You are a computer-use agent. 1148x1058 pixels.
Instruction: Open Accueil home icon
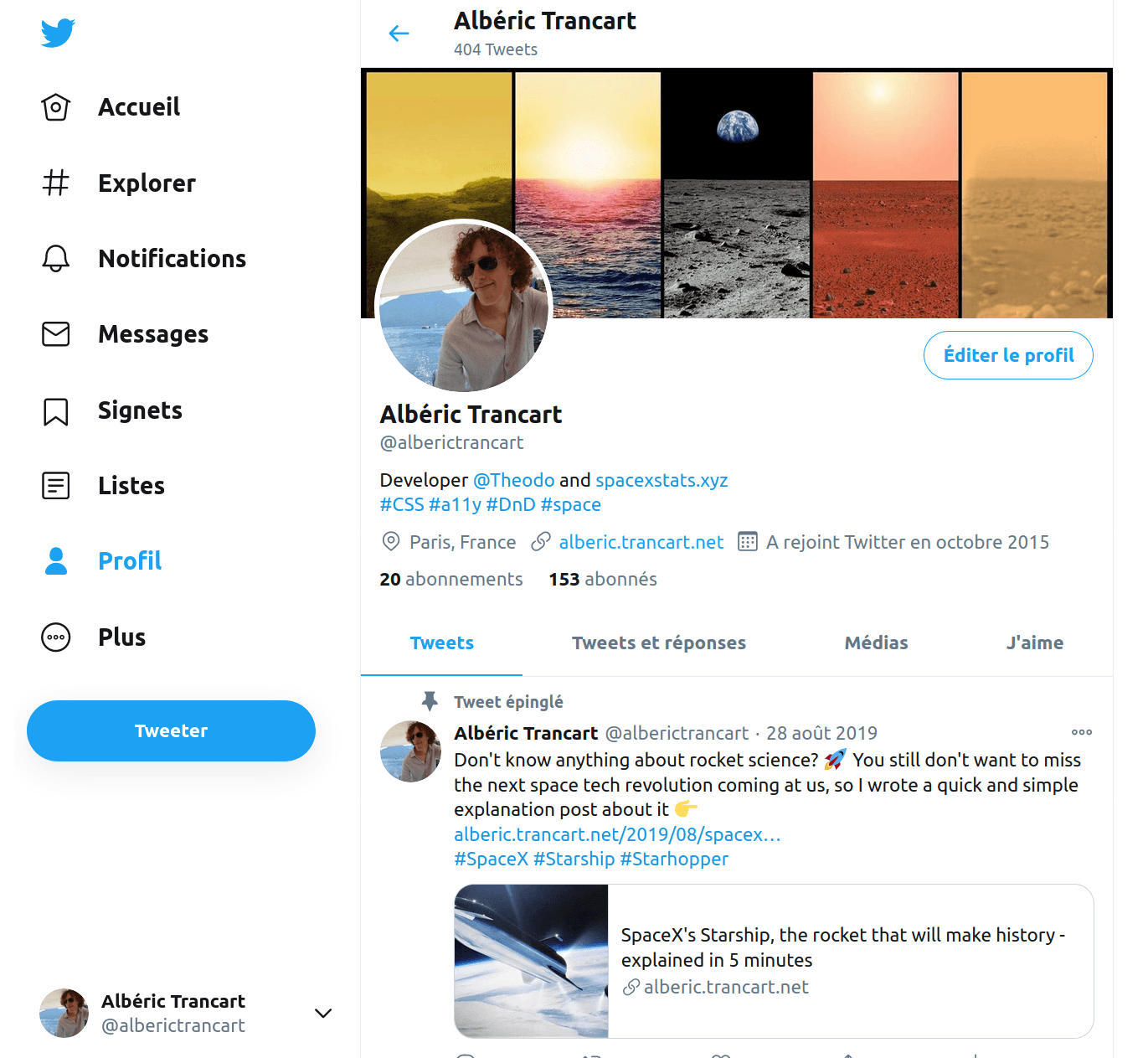[56, 107]
